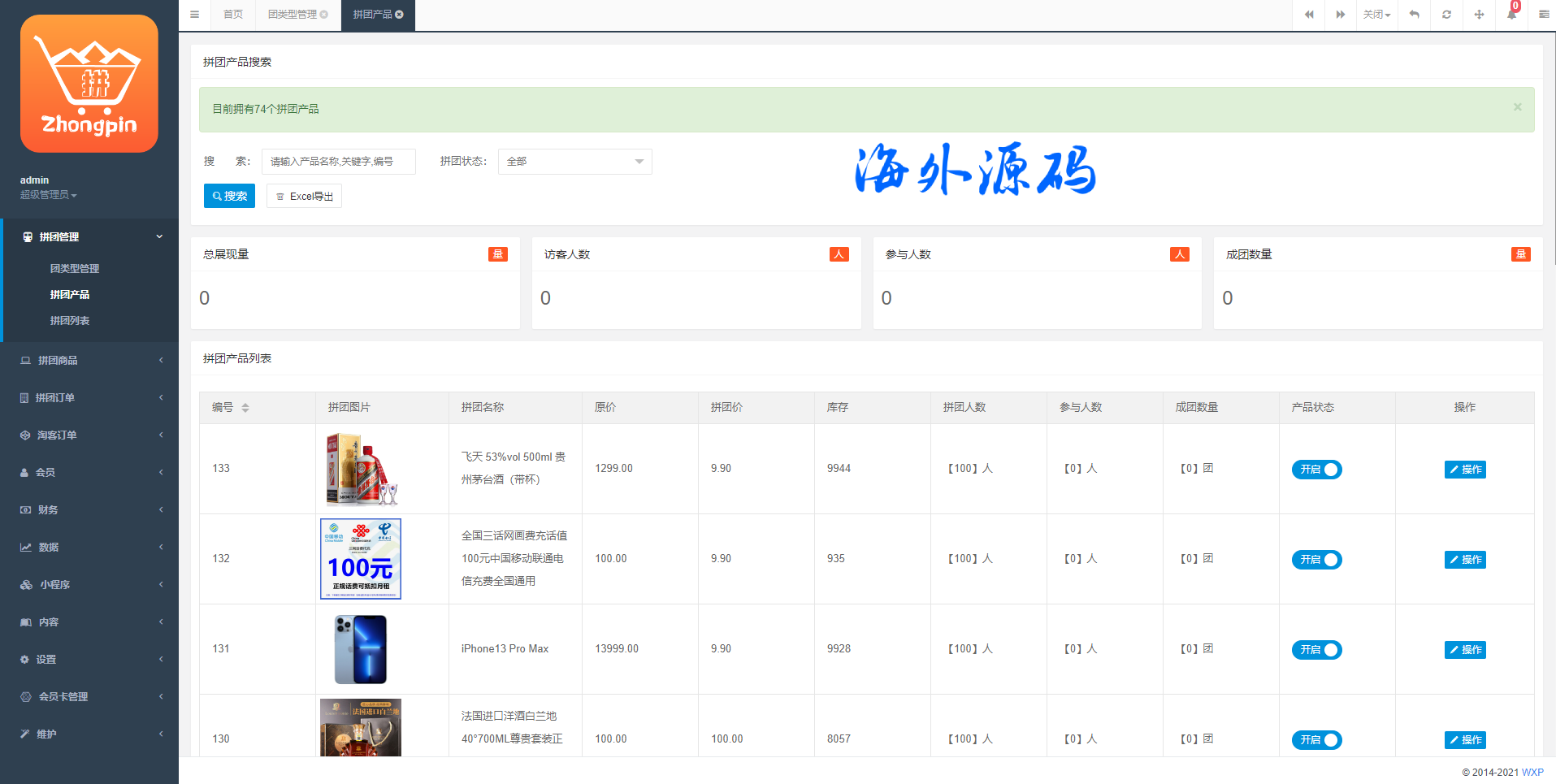Viewport: 1556px width, 784px height.
Task: Open the 关闭 tab-close dropdown
Action: click(x=1376, y=15)
